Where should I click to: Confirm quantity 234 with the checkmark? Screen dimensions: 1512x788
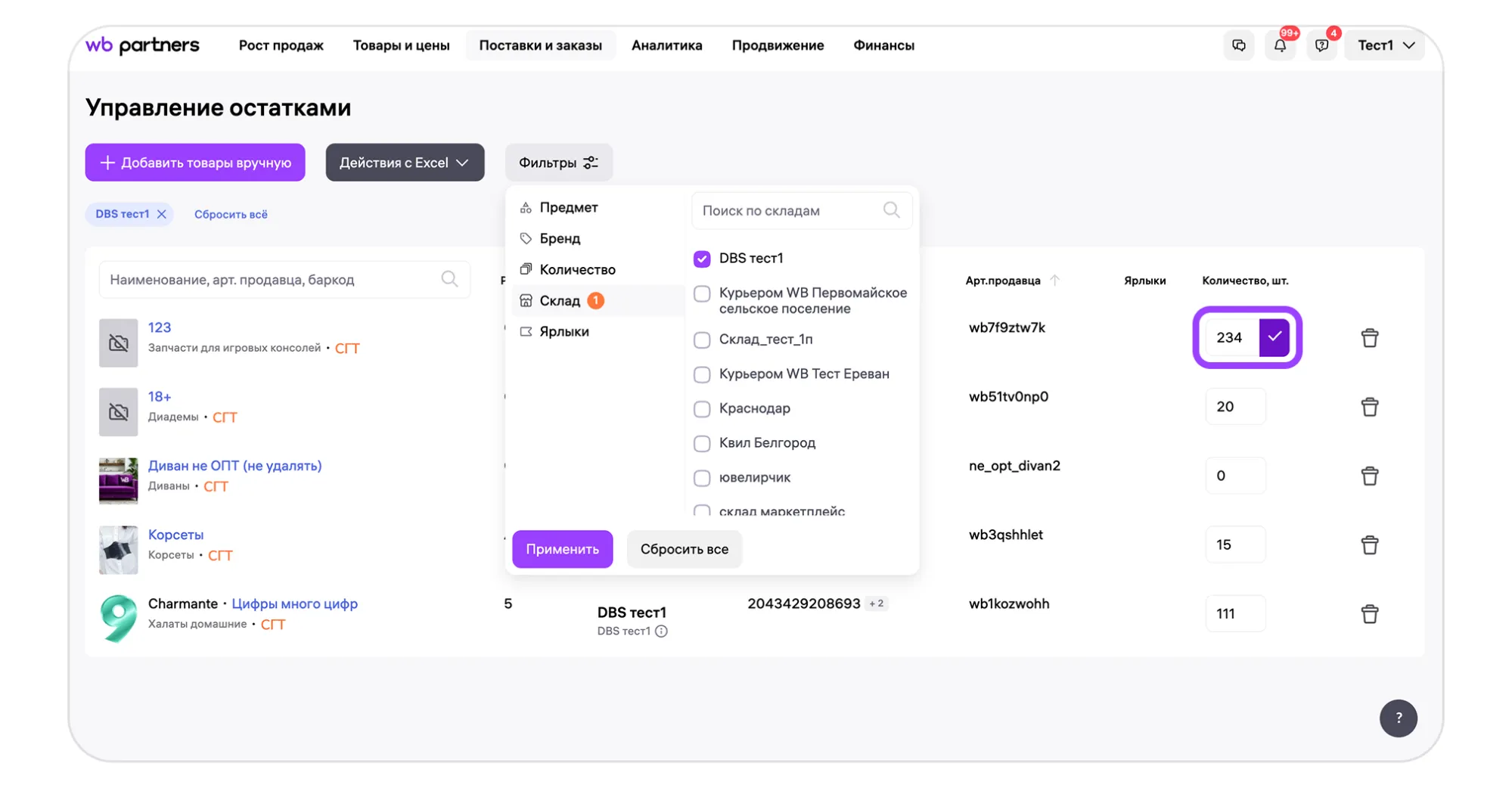click(x=1274, y=337)
